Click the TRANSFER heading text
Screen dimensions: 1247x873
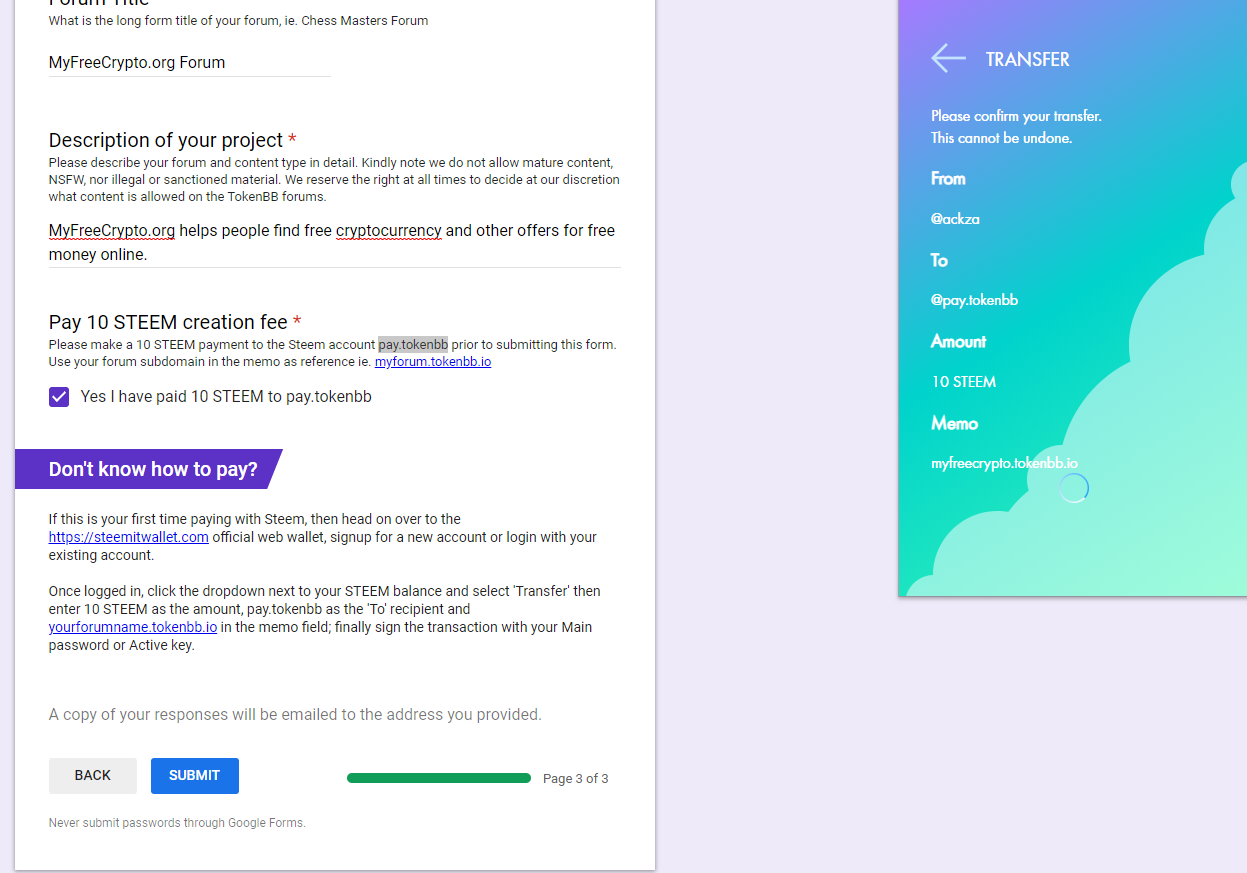[1028, 59]
